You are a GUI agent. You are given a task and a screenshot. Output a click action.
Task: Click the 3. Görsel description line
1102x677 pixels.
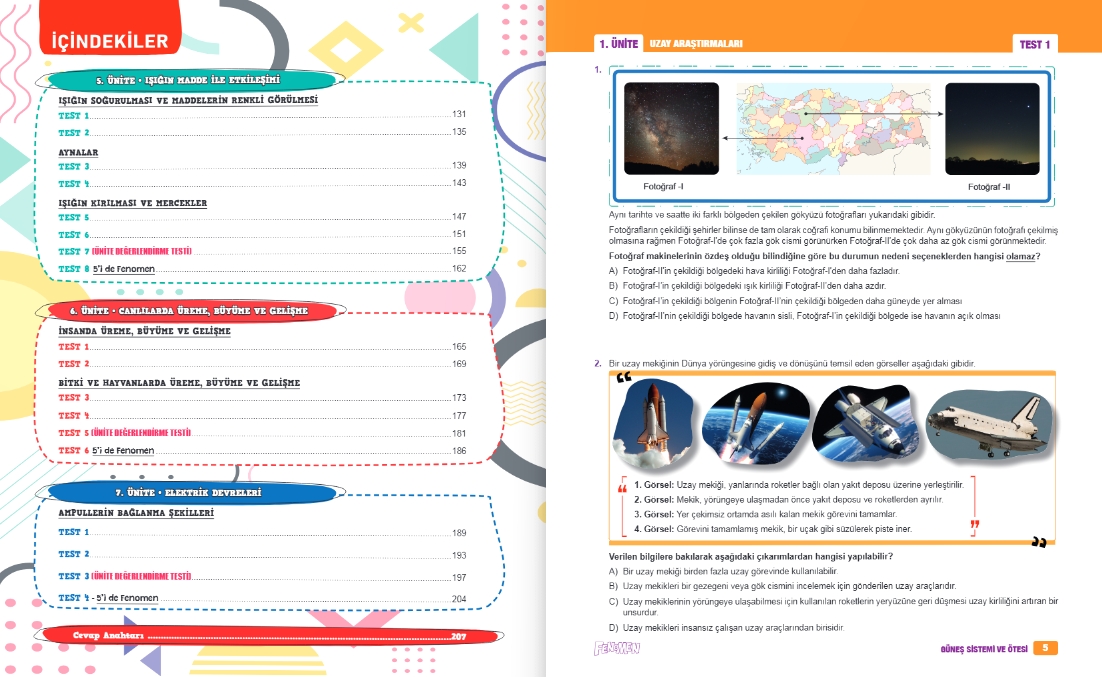click(x=765, y=514)
